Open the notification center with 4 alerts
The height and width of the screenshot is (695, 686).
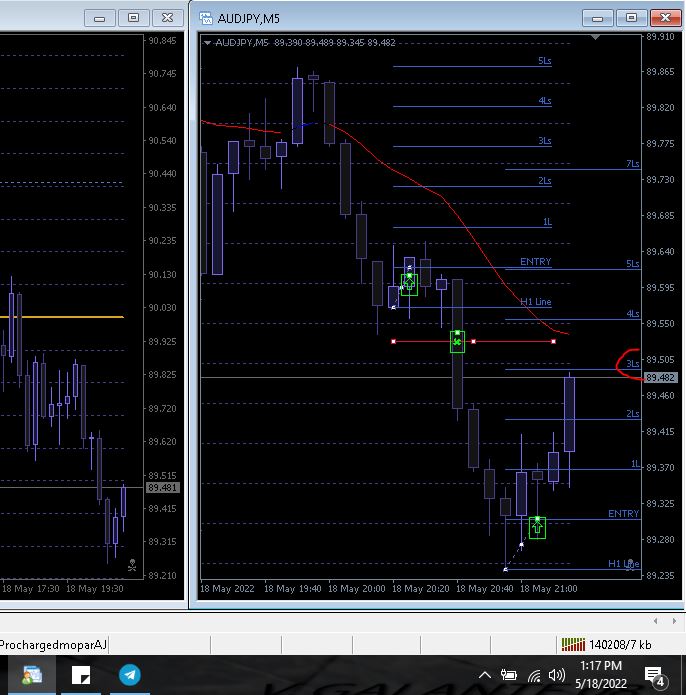click(x=655, y=676)
